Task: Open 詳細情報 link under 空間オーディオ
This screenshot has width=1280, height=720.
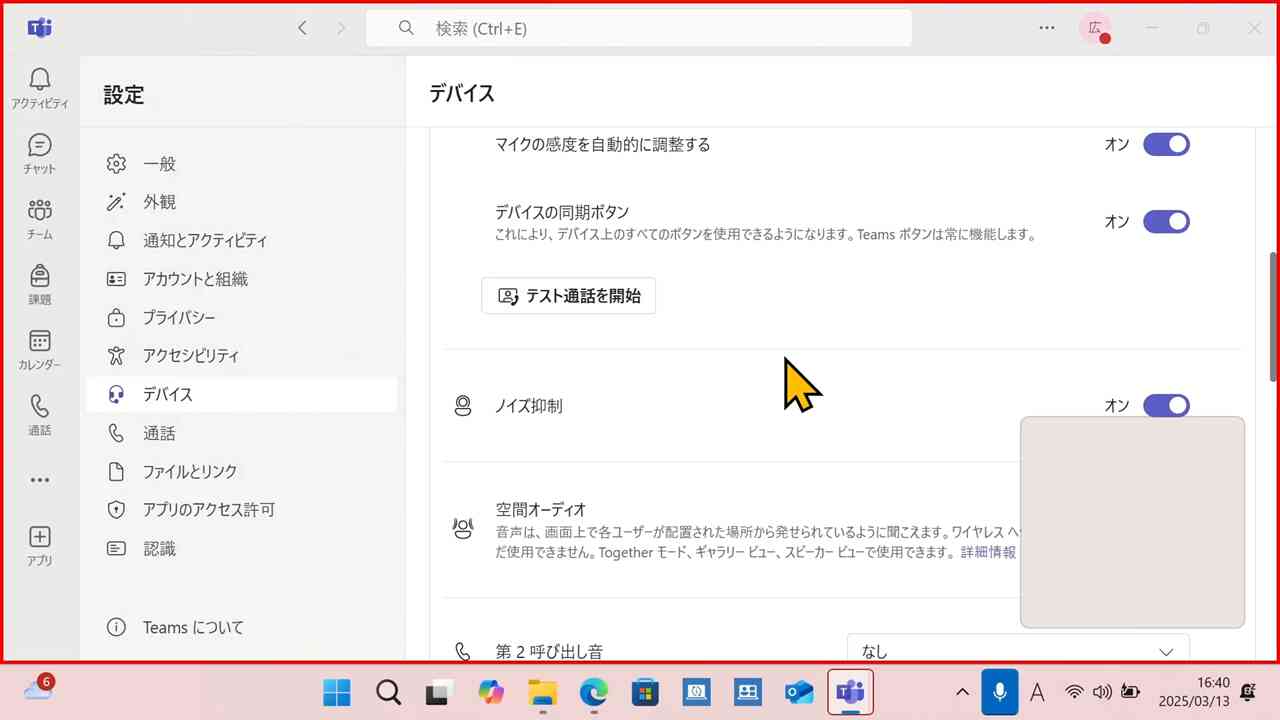Action: click(x=988, y=551)
